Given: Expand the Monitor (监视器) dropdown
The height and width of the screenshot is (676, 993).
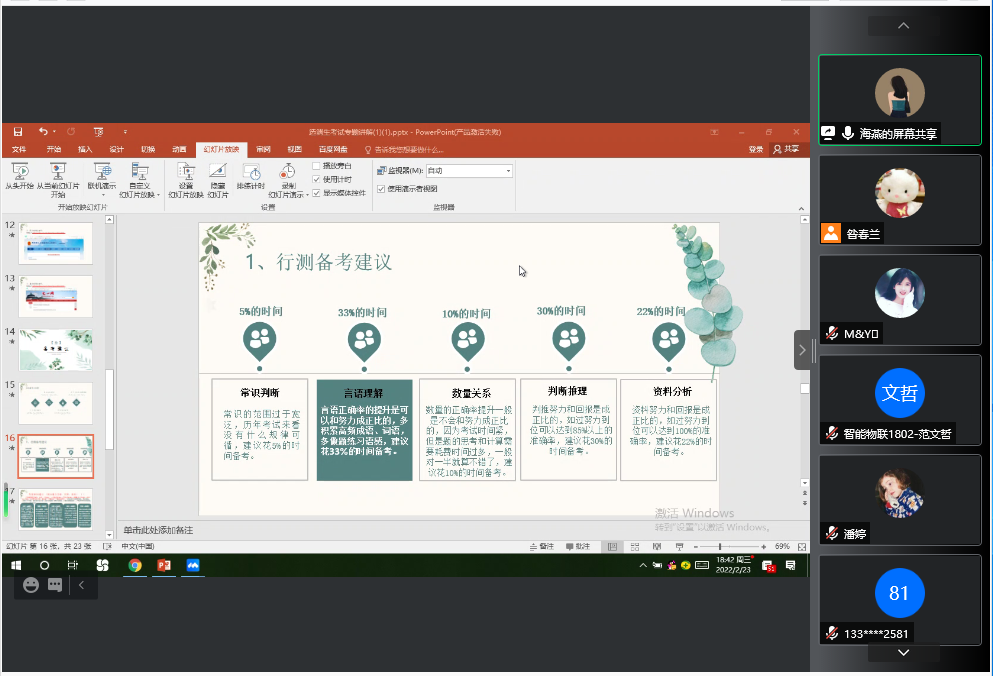Looking at the screenshot, I should (508, 171).
